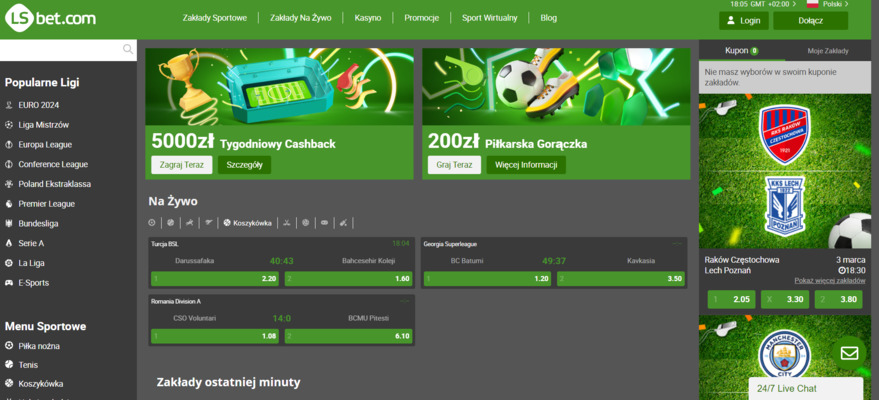
Task: Bet on CSO Voluntari at 1.08
Action: pyautogui.click(x=215, y=336)
